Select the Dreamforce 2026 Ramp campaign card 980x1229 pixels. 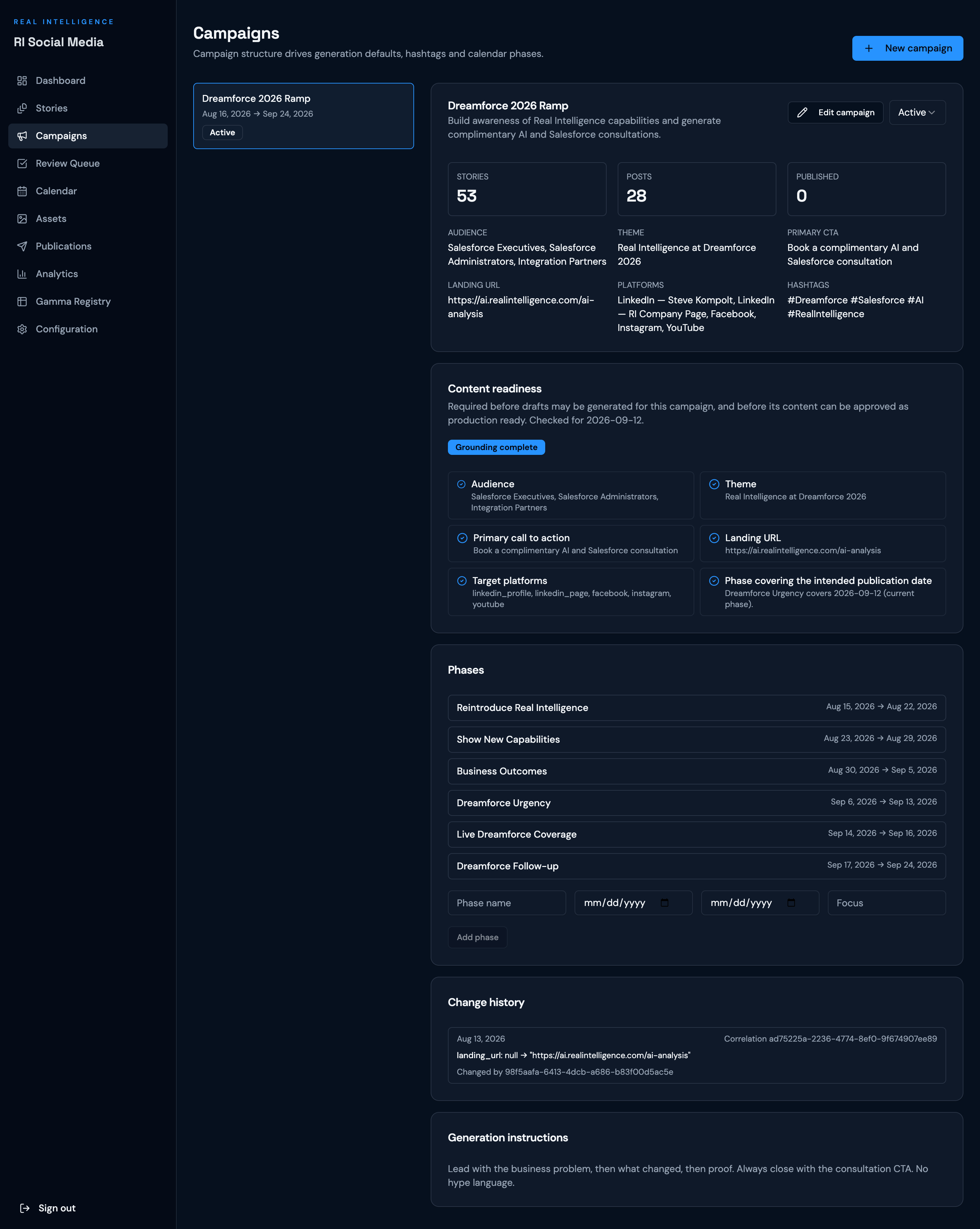[x=303, y=116]
